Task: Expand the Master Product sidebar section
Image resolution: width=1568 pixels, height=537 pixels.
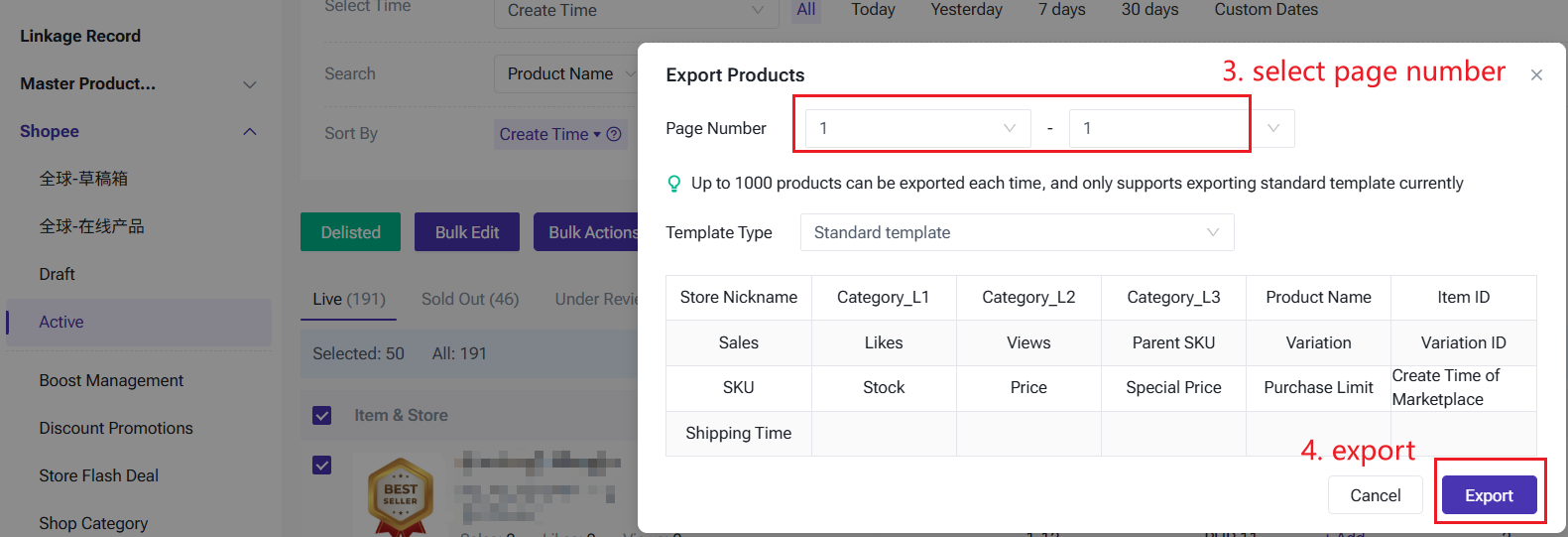Action: [x=250, y=84]
